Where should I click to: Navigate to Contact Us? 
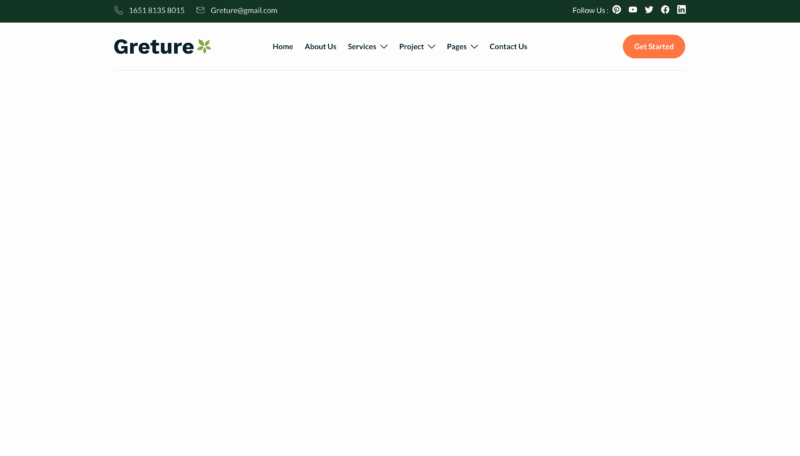pos(508,47)
